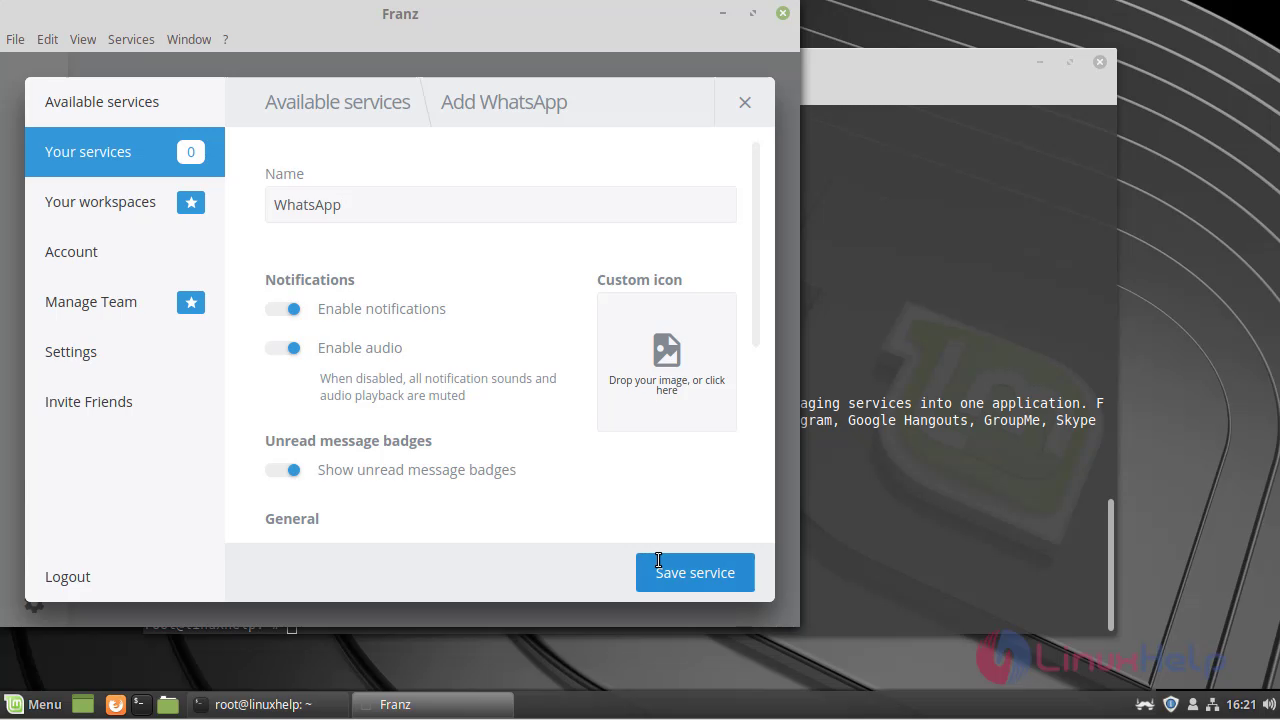
Task: Open the network connections tray icon
Action: pyautogui.click(x=1212, y=704)
